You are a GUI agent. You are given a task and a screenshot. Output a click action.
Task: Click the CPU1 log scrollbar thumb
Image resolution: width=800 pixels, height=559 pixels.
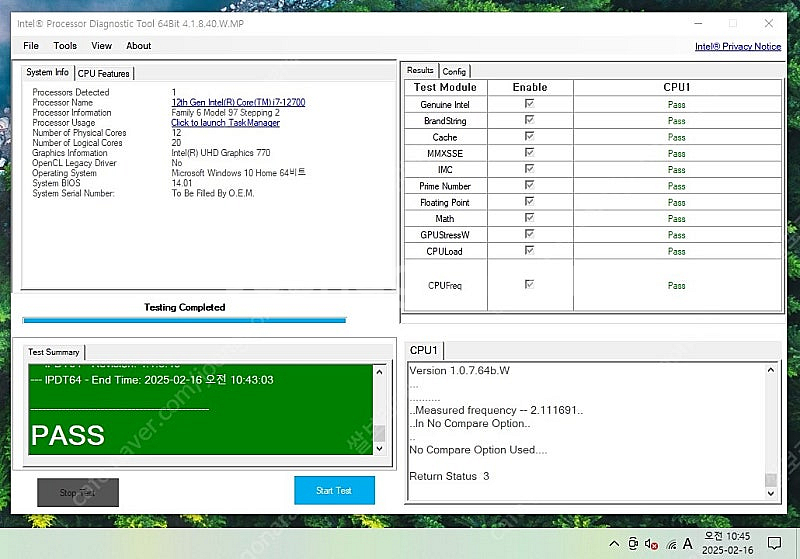(x=771, y=480)
